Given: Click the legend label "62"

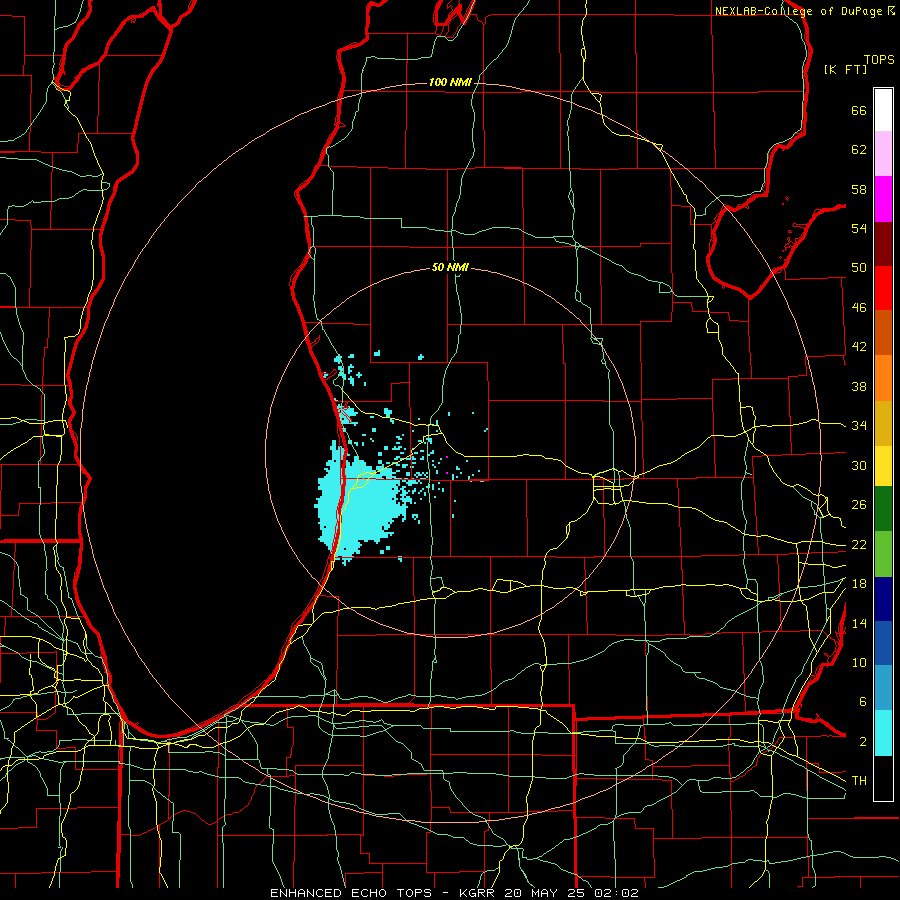Looking at the screenshot, I should pyautogui.click(x=859, y=150).
